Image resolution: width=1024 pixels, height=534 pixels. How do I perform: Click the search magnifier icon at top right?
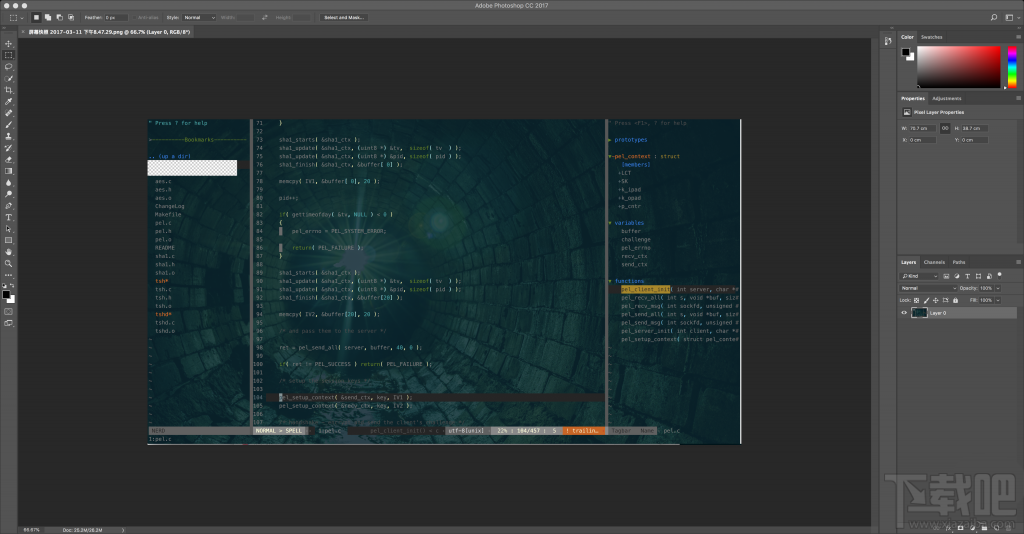point(994,18)
